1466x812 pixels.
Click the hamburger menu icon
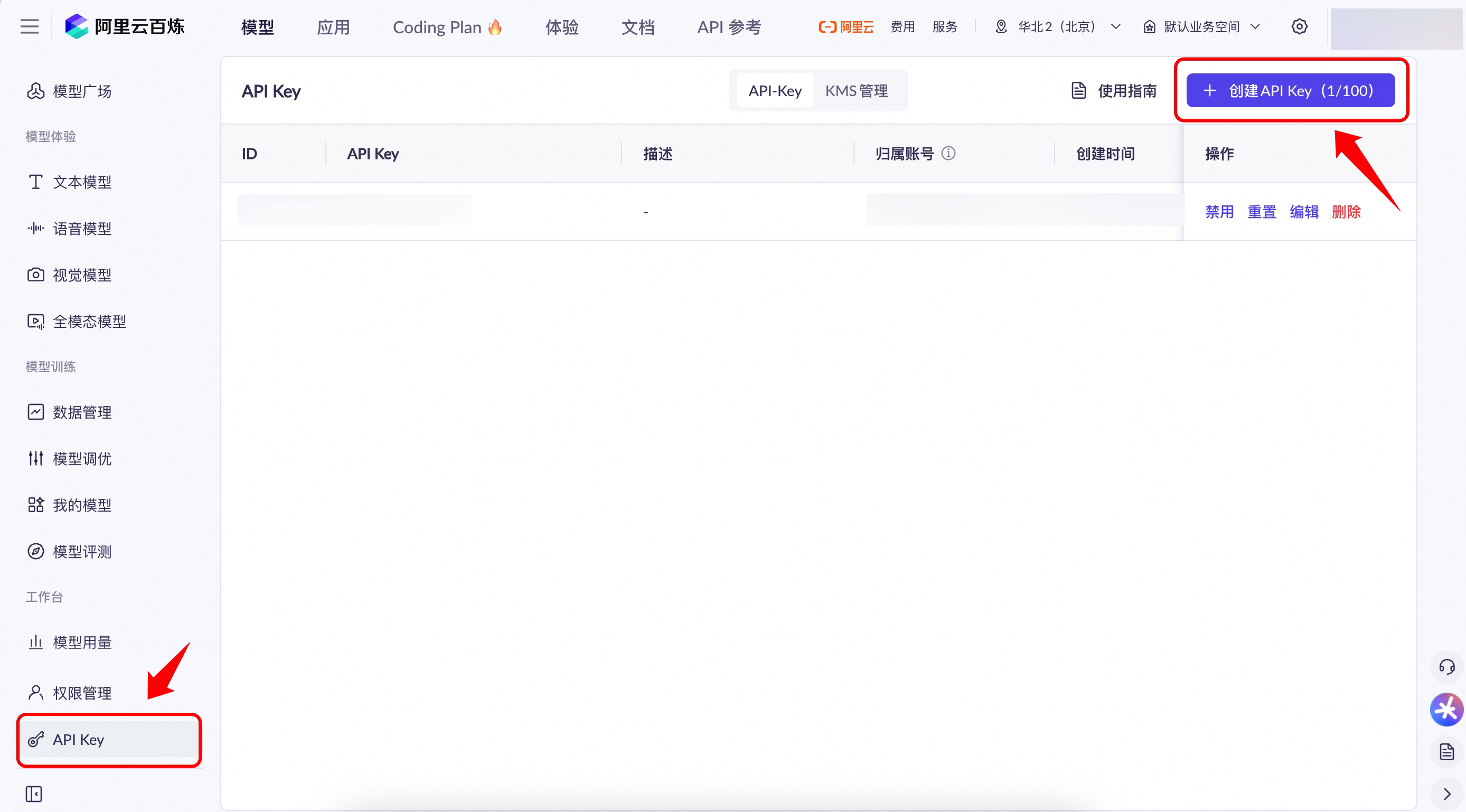click(30, 27)
